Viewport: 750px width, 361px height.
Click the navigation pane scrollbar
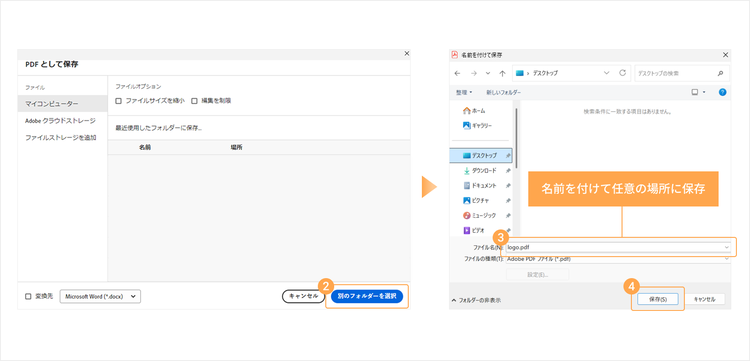[x=517, y=138]
